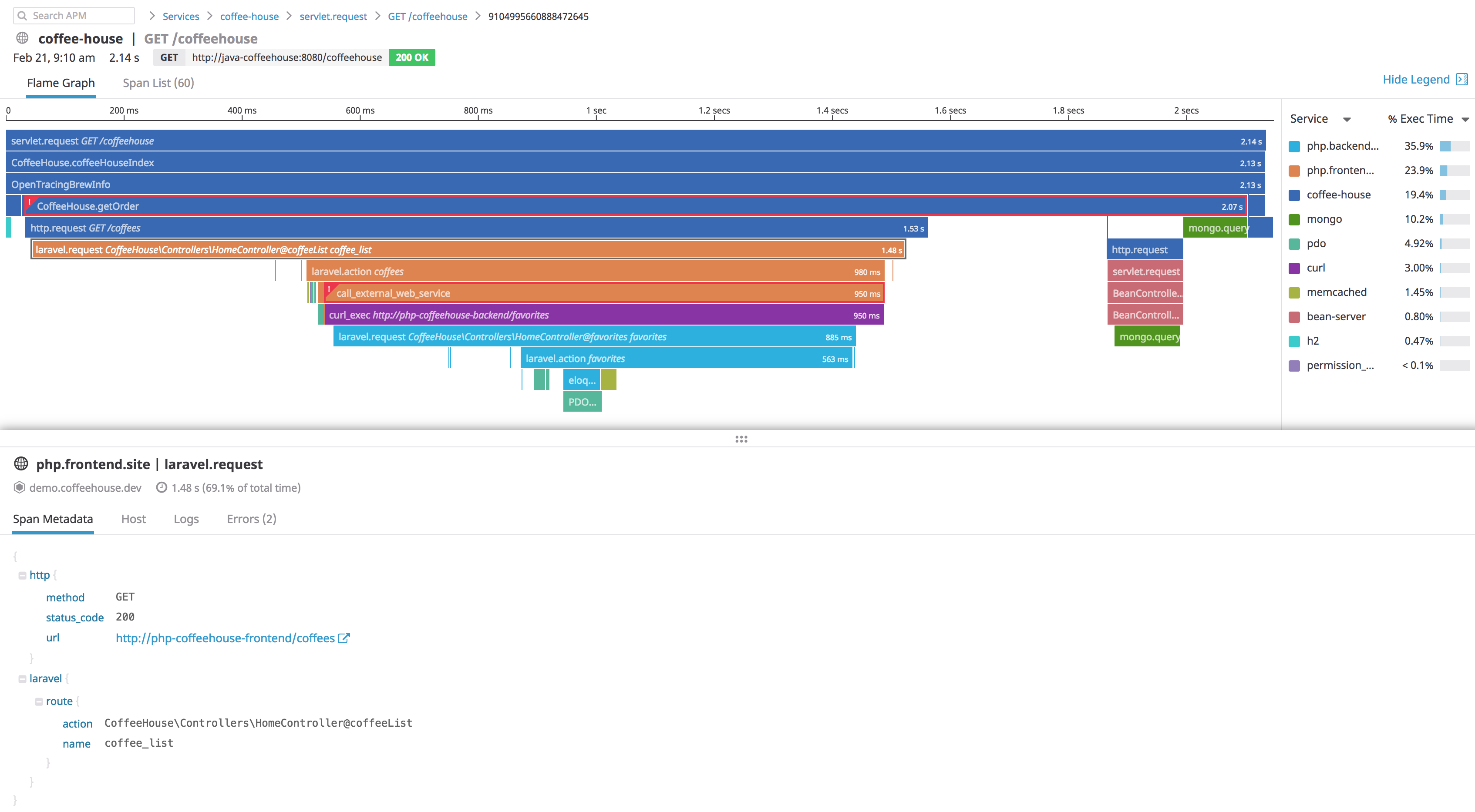The image size is (1475, 812).
Task: Click the magnifier icon in Search APM
Action: [23, 16]
